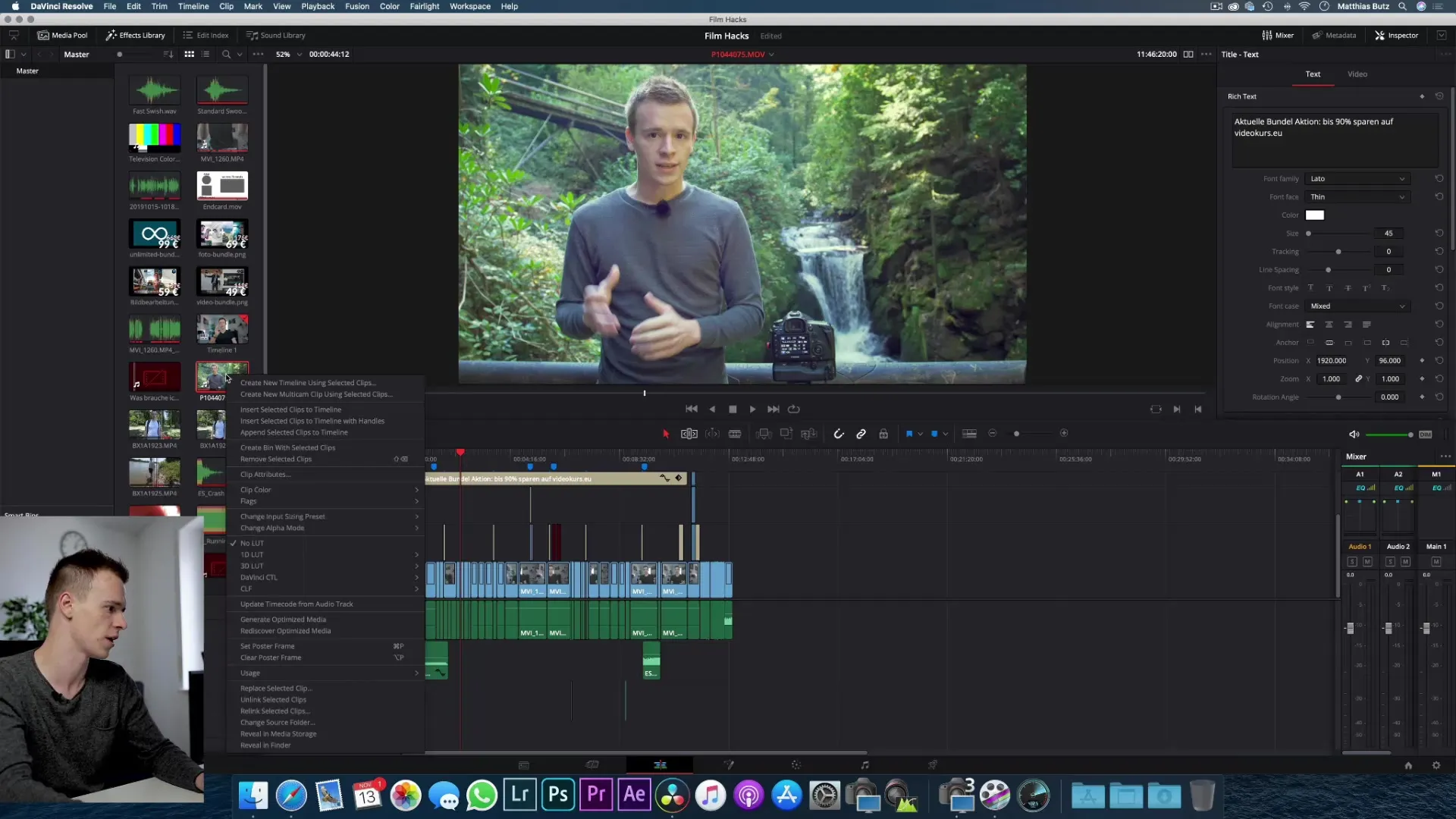Switch media pool to list view
Image resolution: width=1456 pixels, height=819 pixels.
(x=206, y=55)
